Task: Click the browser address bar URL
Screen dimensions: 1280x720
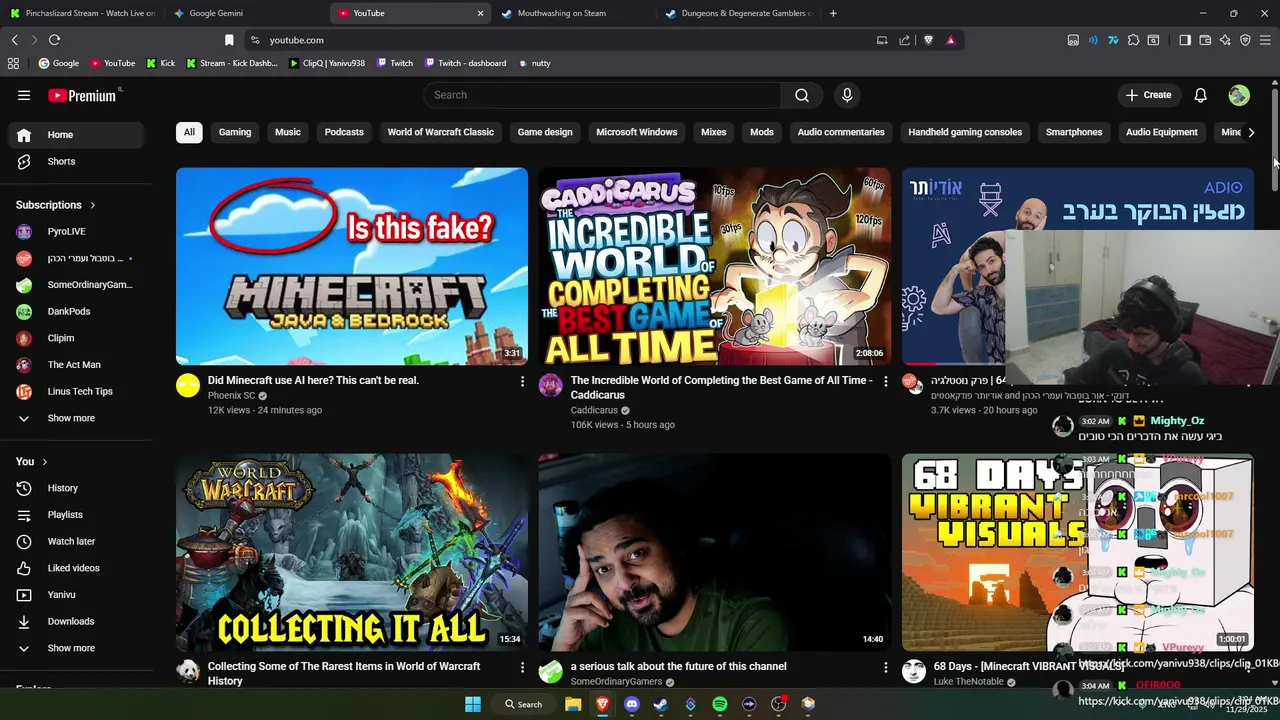Action: [x=296, y=40]
